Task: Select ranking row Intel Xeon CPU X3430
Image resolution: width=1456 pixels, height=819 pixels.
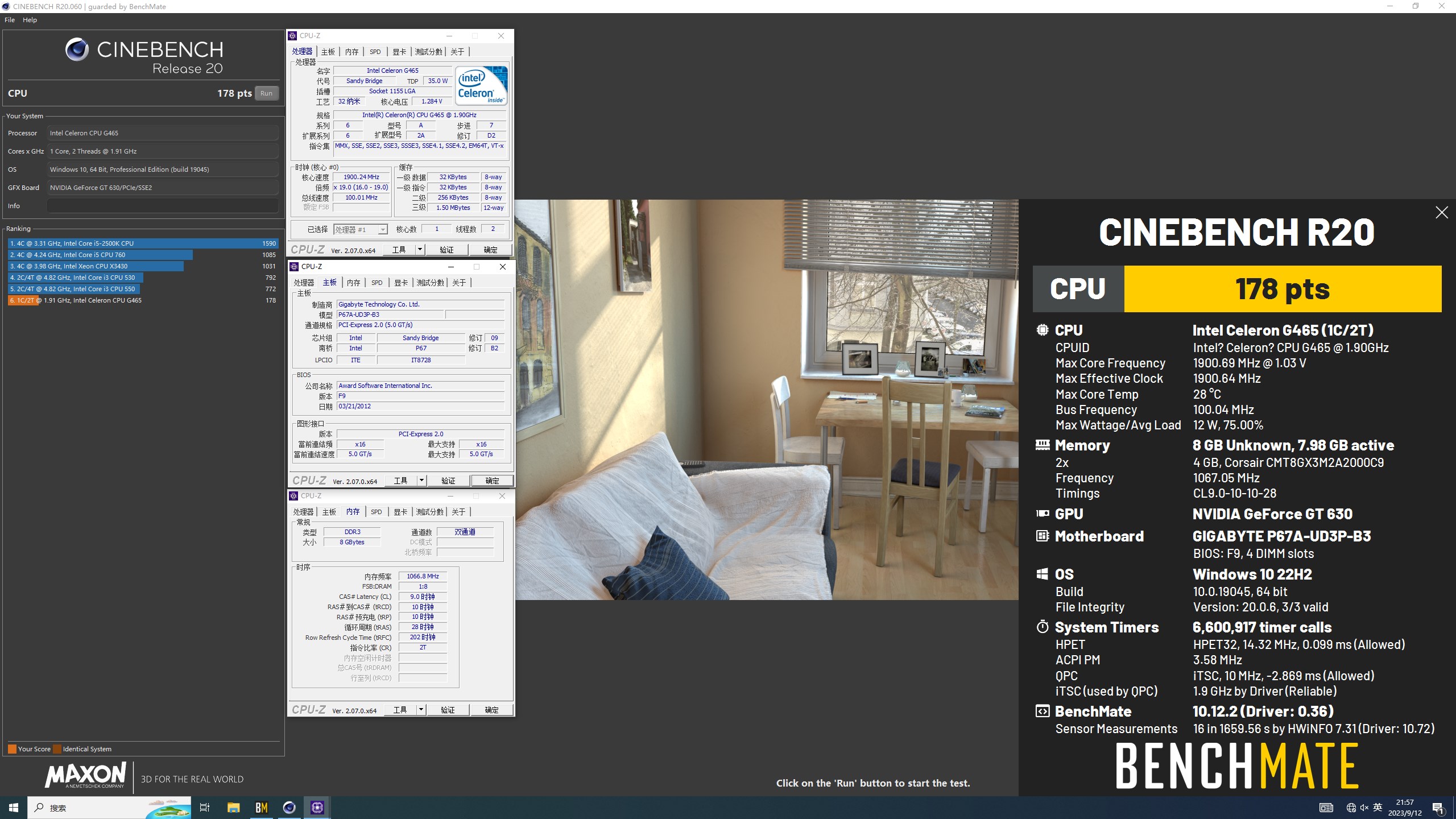Action: (143, 266)
